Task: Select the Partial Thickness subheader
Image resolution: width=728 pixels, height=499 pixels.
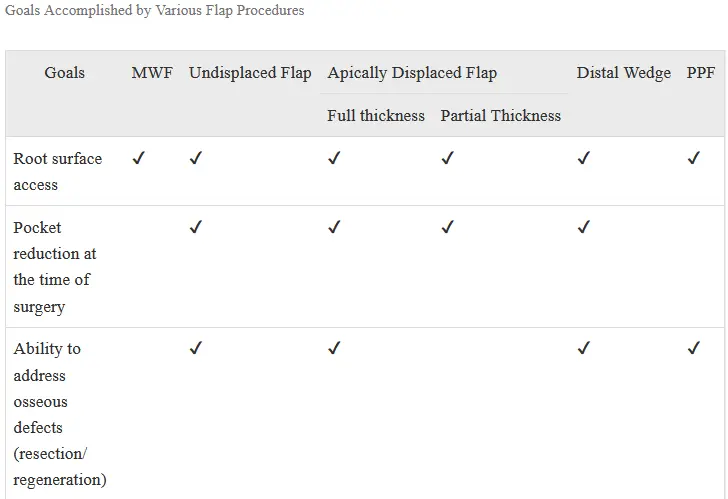Action: coord(500,116)
